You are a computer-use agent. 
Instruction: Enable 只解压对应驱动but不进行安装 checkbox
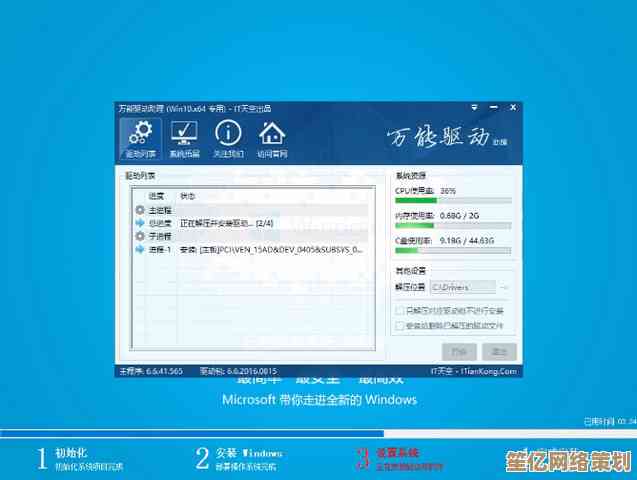tap(400, 311)
